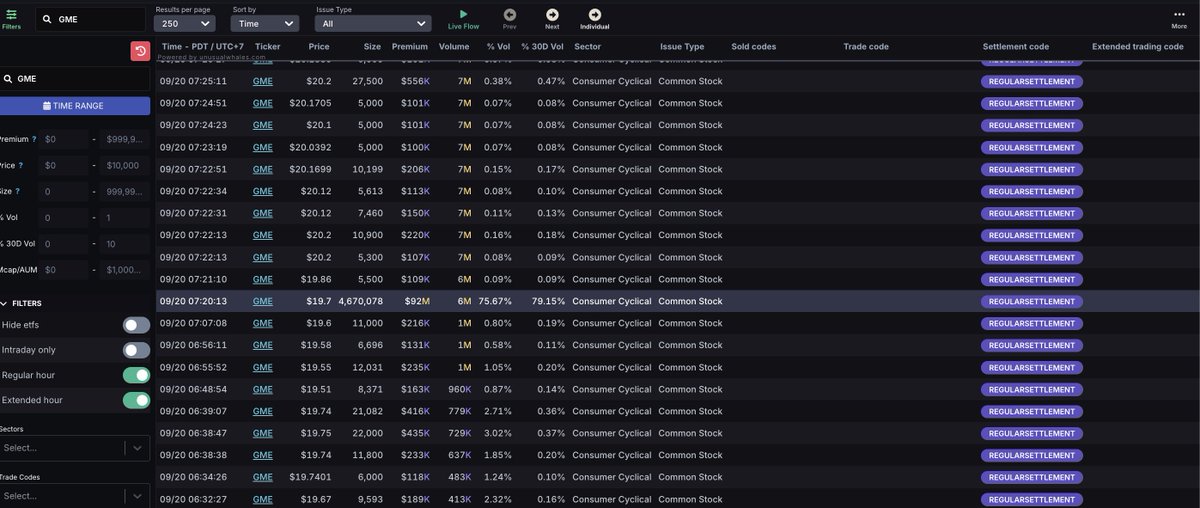Click the Premium column header
Viewport: 1200px width, 508px height.
tap(409, 47)
